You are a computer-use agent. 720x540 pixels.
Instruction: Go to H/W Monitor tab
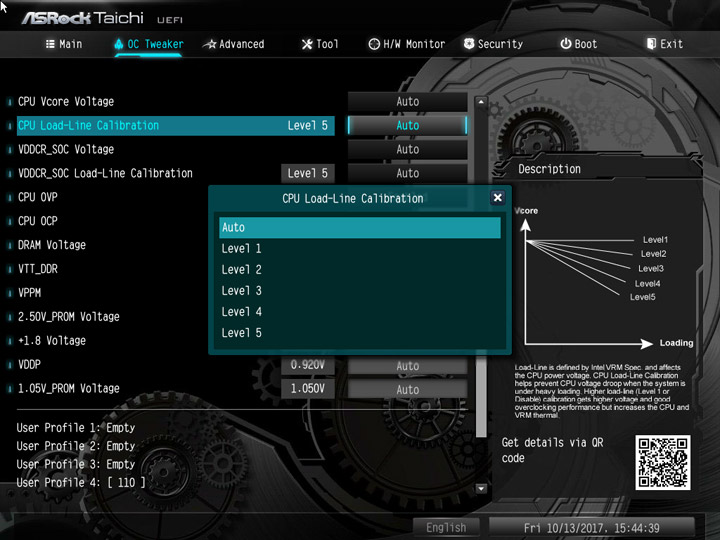[x=407, y=44]
